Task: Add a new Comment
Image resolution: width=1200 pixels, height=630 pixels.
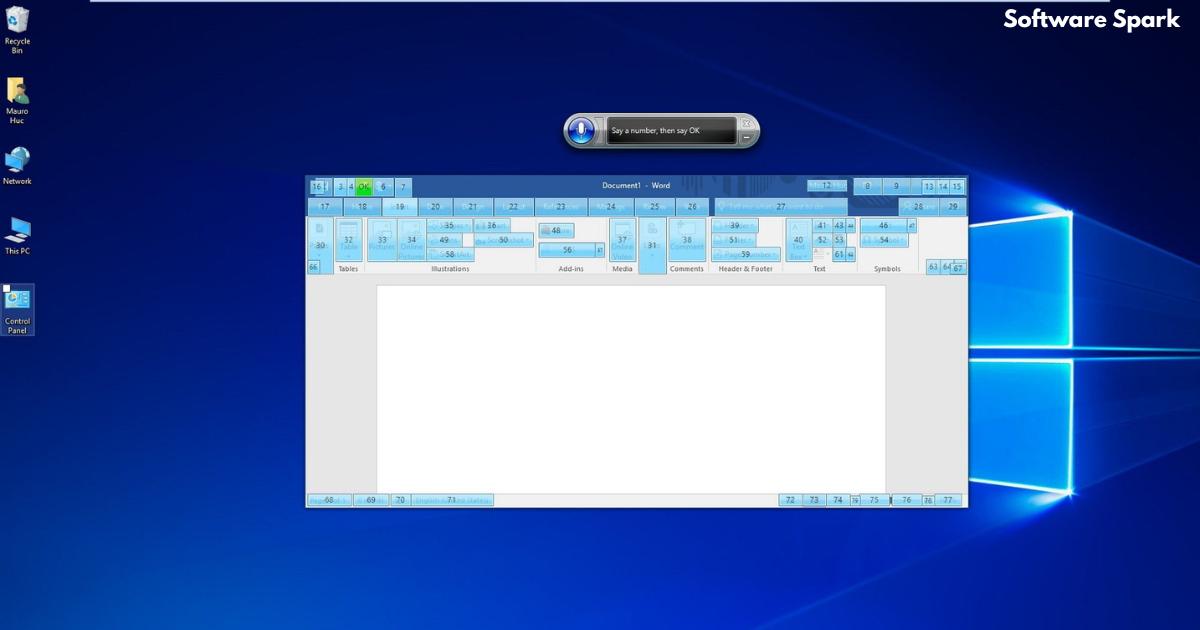Action: (x=686, y=240)
